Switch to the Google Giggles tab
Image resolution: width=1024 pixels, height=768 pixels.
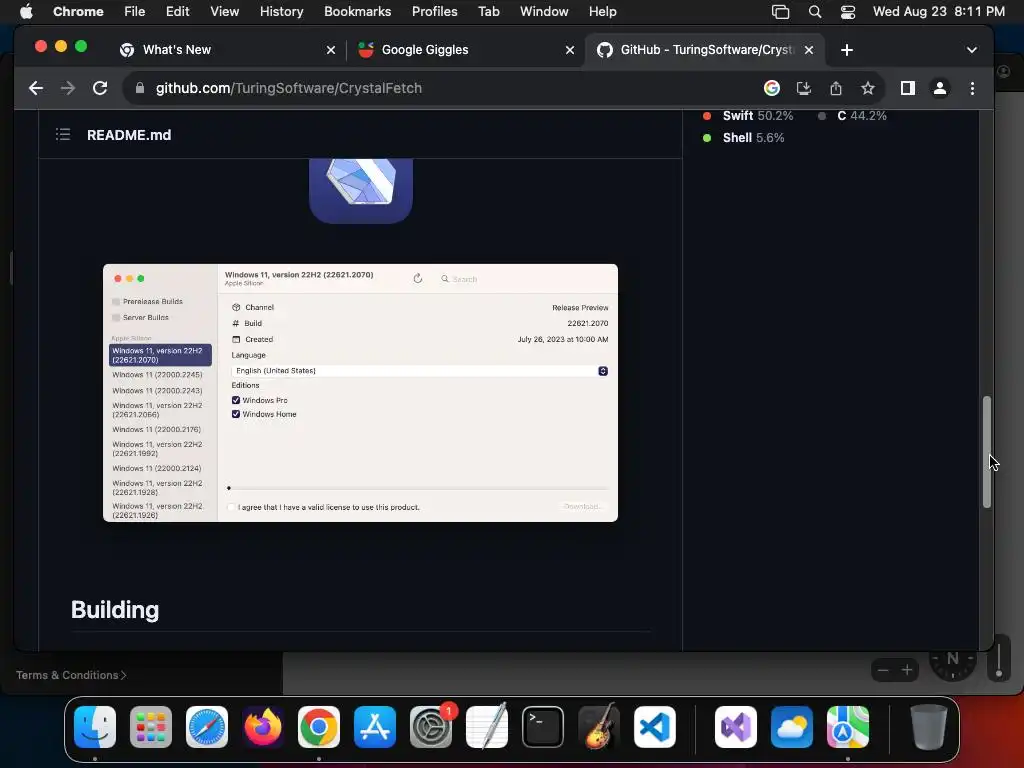pos(465,50)
